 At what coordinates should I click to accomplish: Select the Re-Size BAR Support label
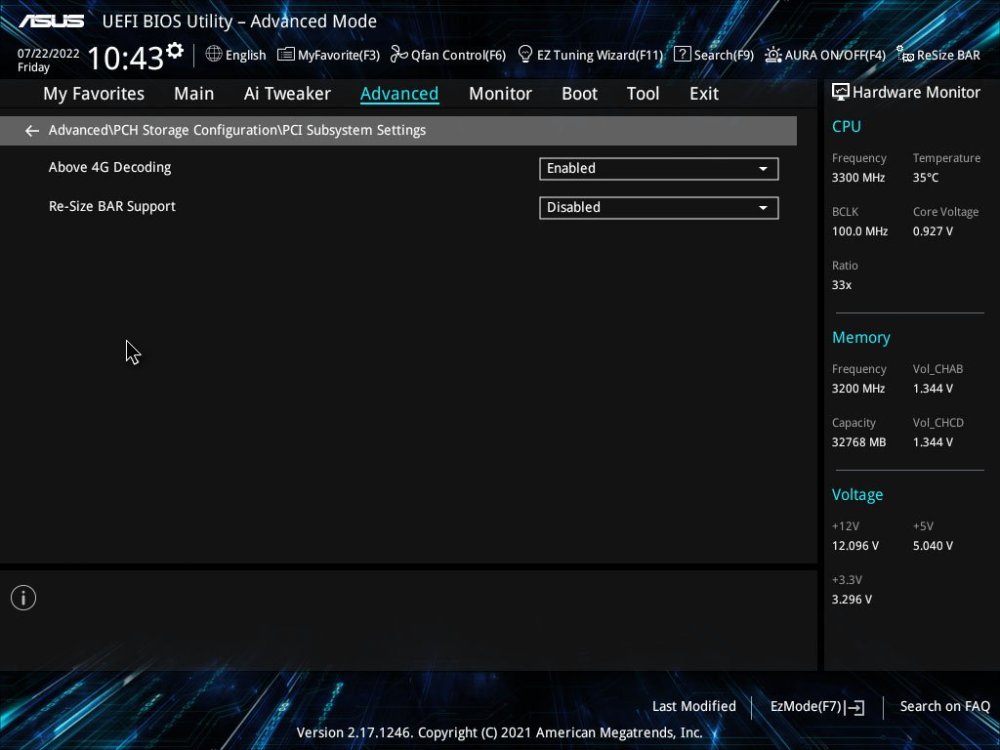coord(112,207)
